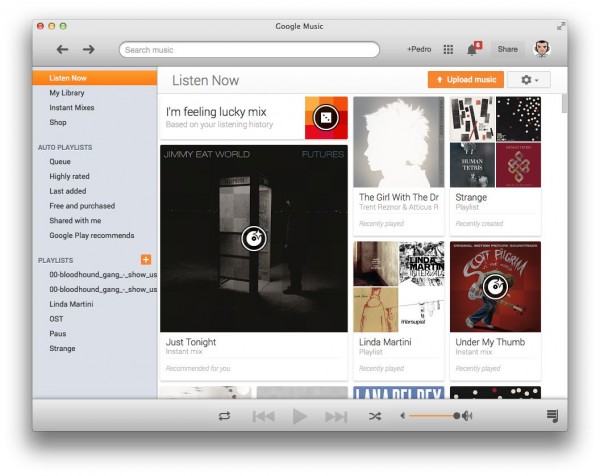Go forward with the right arrow icon
The height and width of the screenshot is (476, 600).
(89, 49)
